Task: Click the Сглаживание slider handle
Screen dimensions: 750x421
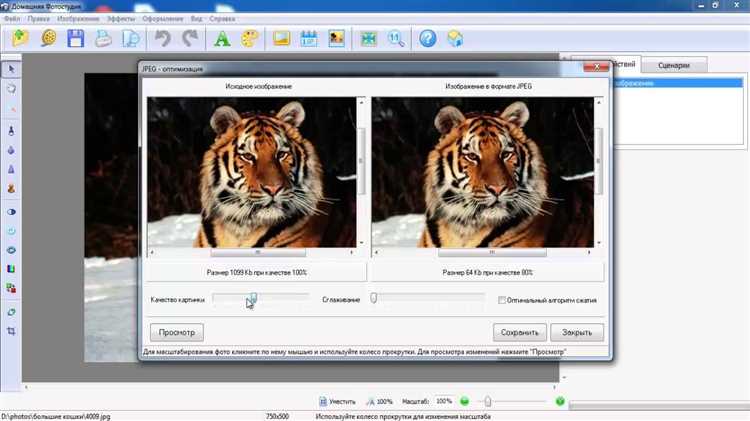Action: pyautogui.click(x=373, y=298)
